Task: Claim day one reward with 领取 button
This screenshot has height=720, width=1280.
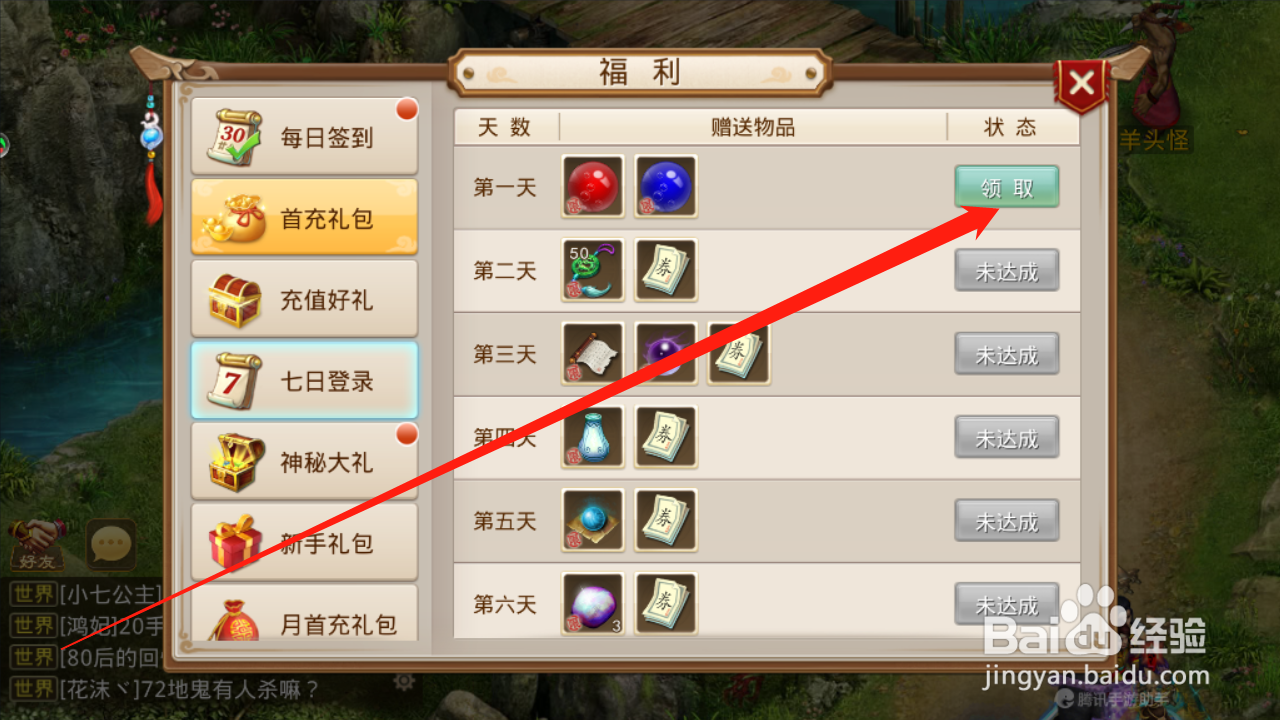Action: pos(1007,187)
